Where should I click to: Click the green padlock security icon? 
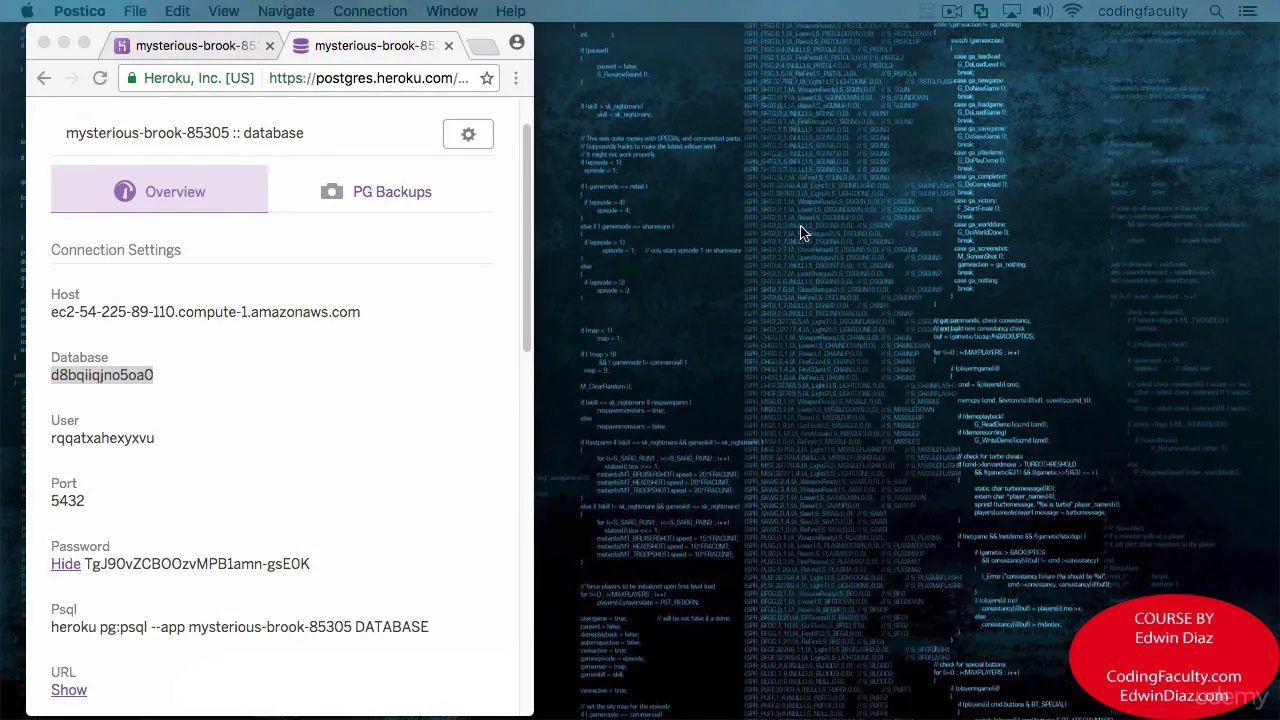coord(132,78)
